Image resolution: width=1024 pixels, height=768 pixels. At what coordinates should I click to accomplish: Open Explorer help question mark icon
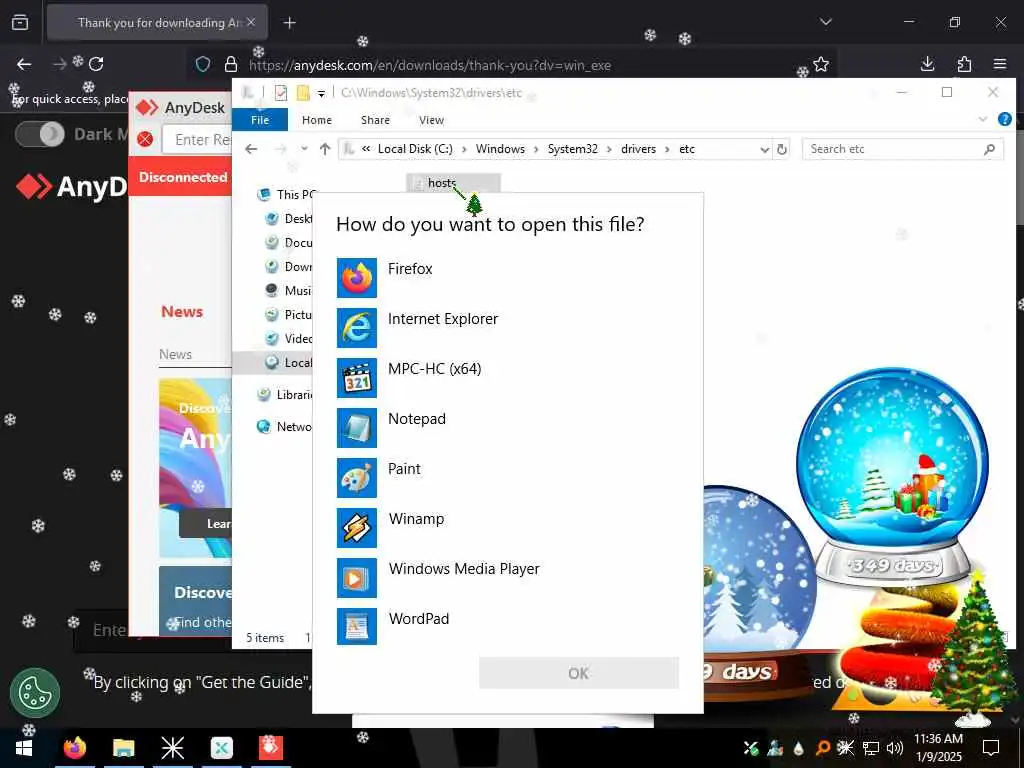[x=1004, y=119]
